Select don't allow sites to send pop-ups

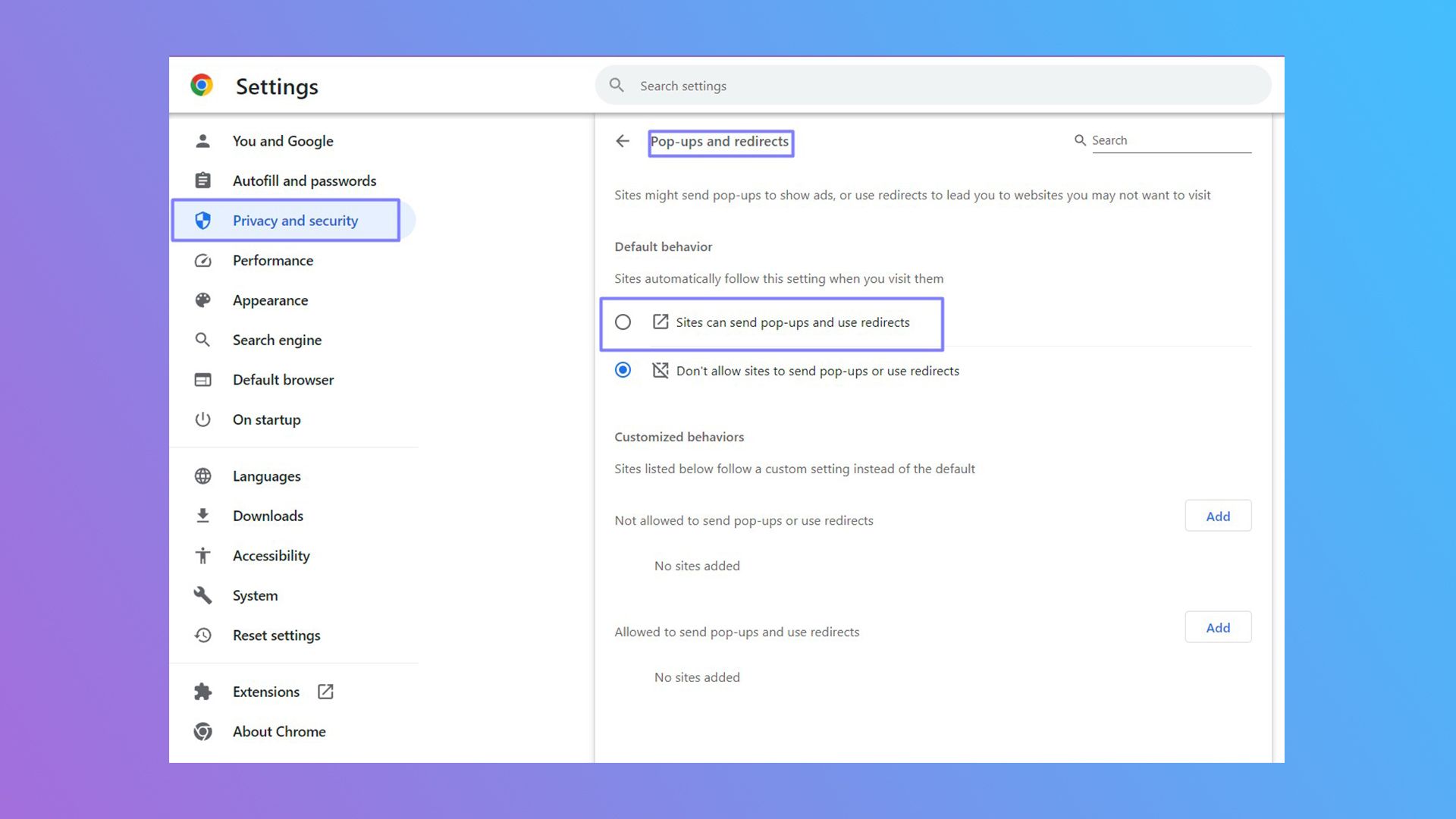click(623, 370)
